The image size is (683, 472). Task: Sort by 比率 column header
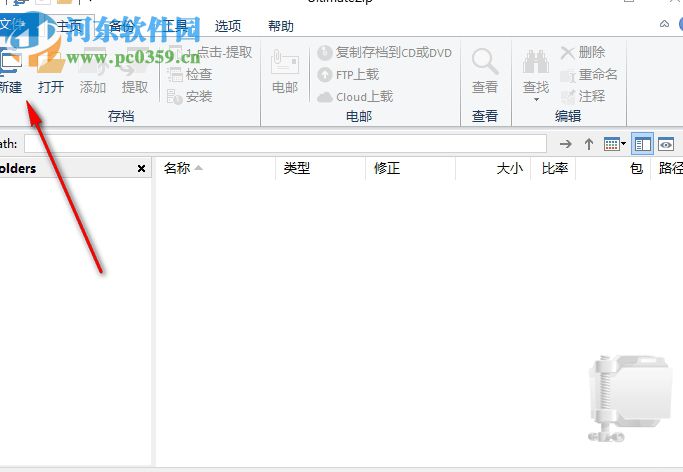click(x=555, y=168)
